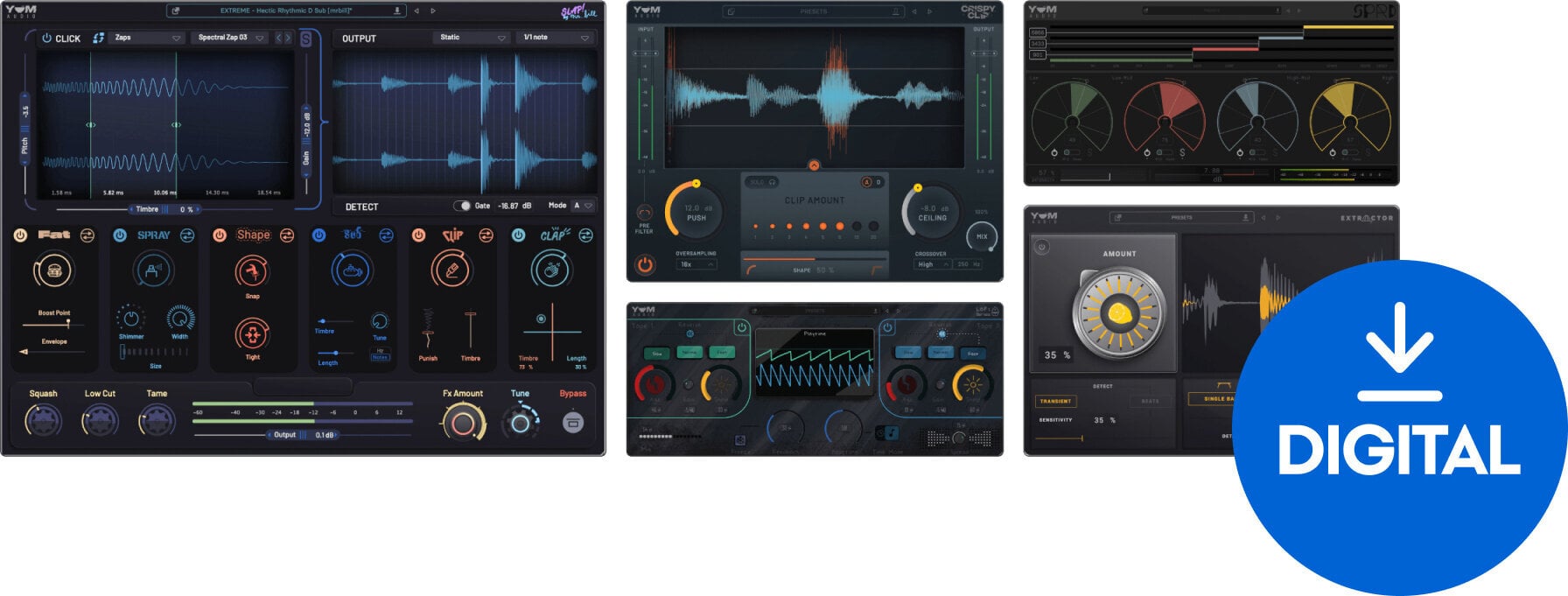Viewport: 1568px width, 596px height.
Task: Switch Sub tune to Notes
Action: 380,357
